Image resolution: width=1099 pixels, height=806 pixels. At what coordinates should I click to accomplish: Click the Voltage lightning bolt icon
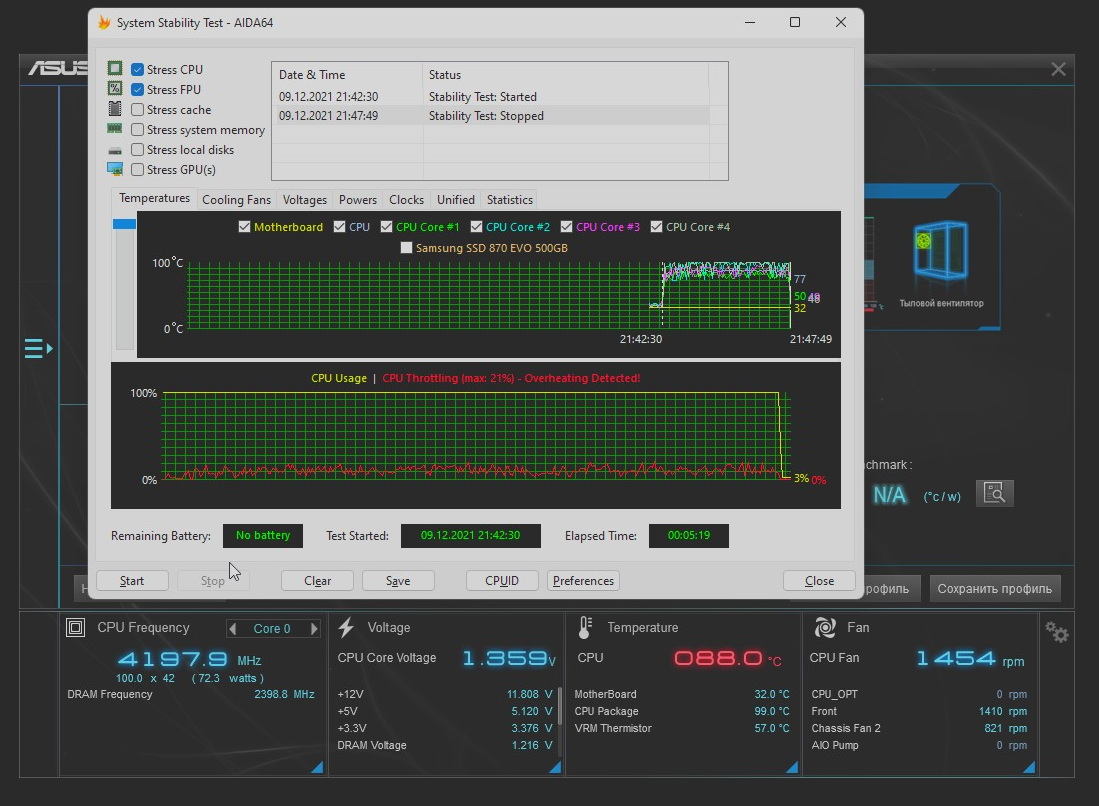point(346,627)
